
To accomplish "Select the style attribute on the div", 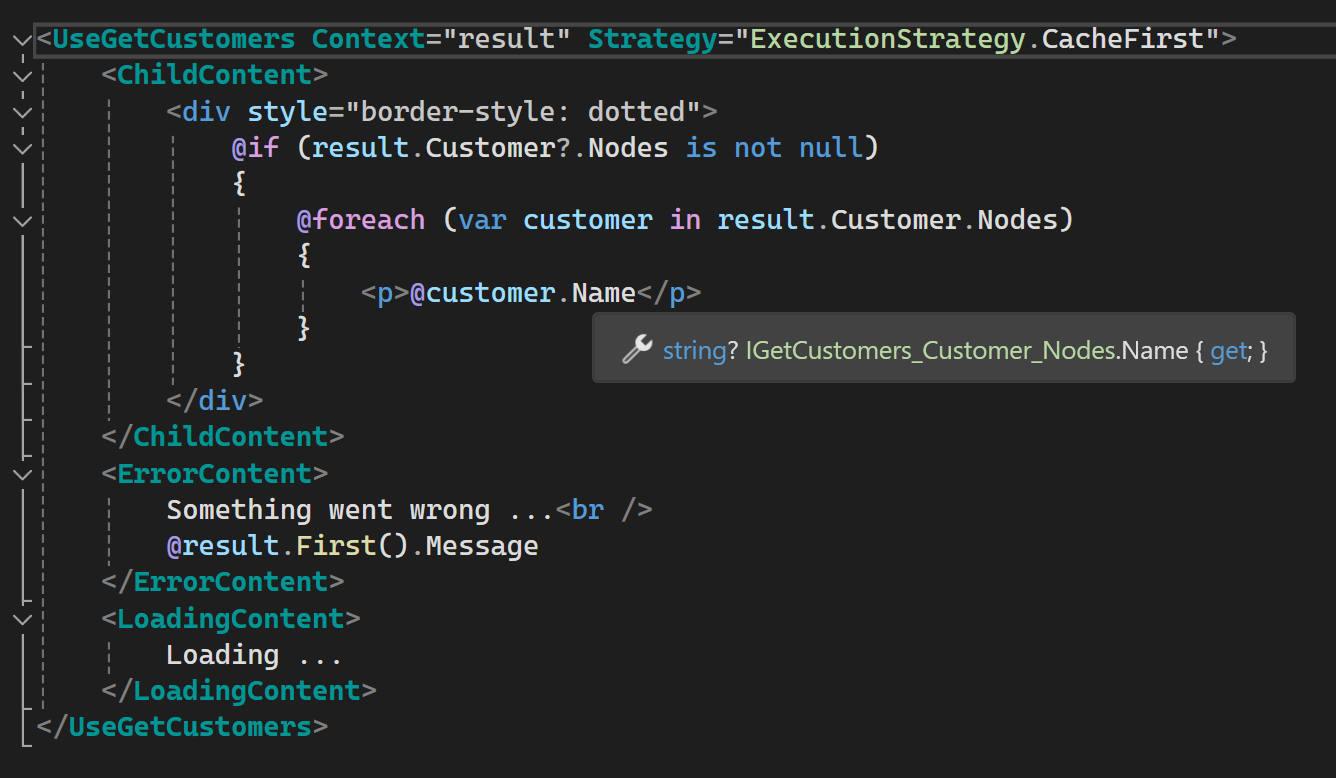I will 287,112.
